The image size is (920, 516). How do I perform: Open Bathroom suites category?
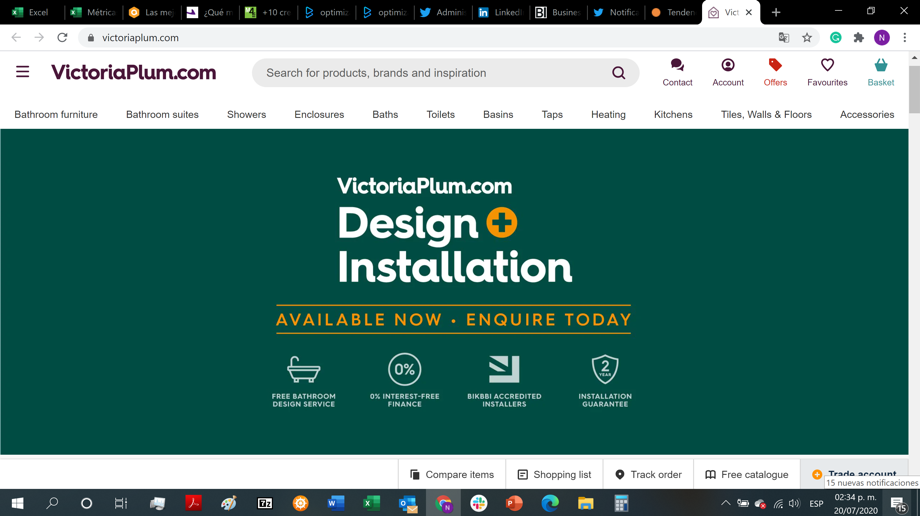(x=162, y=114)
